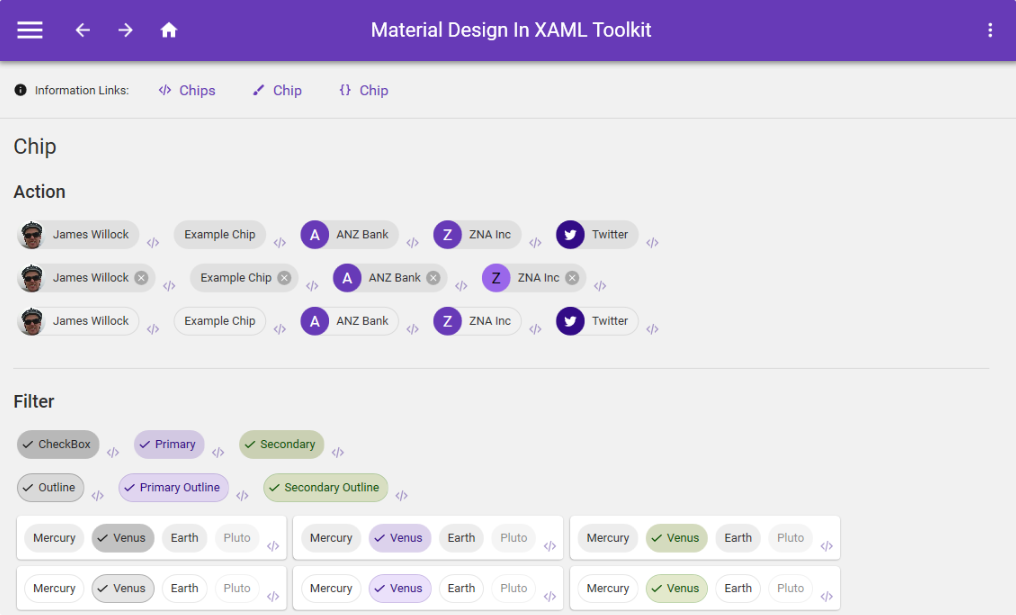Toggle the Secondary Outline filter chip
The image size is (1016, 615).
(325, 488)
